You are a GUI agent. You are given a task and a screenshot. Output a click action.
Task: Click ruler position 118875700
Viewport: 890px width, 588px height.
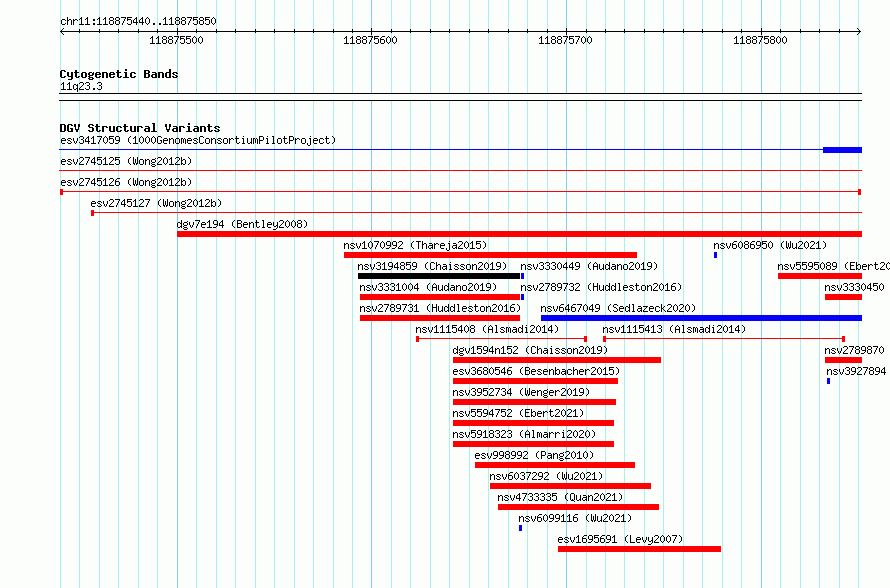(x=565, y=40)
